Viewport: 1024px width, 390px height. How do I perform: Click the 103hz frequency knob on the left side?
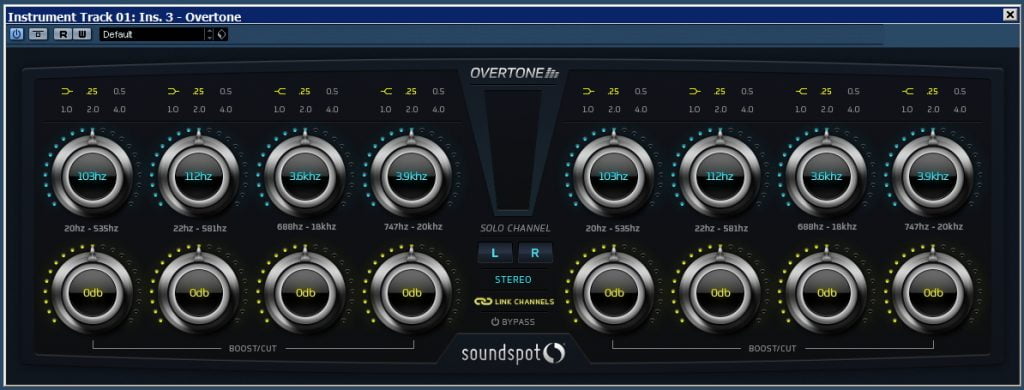(x=92, y=176)
